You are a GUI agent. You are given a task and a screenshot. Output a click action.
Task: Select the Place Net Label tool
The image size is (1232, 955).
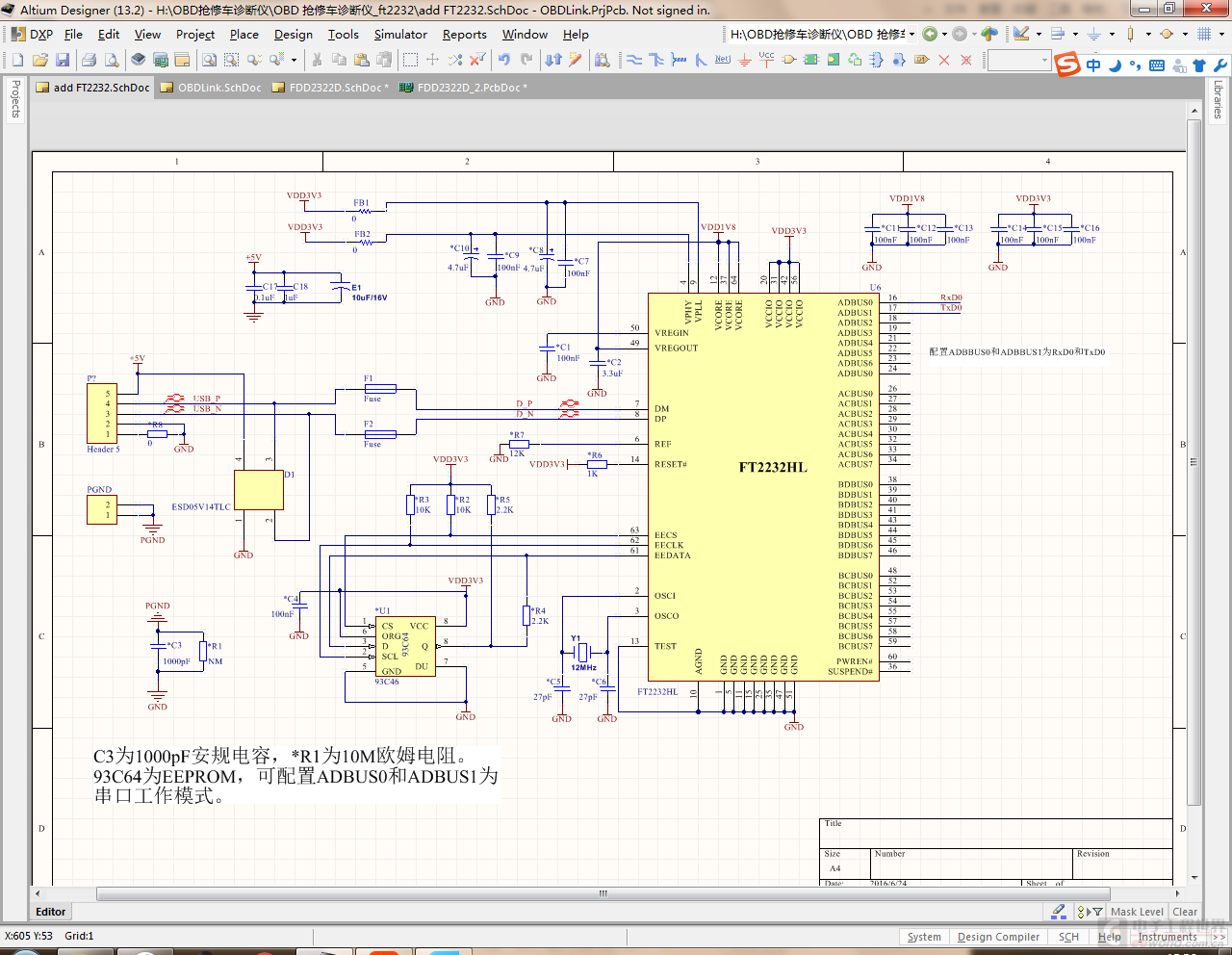coord(723,60)
